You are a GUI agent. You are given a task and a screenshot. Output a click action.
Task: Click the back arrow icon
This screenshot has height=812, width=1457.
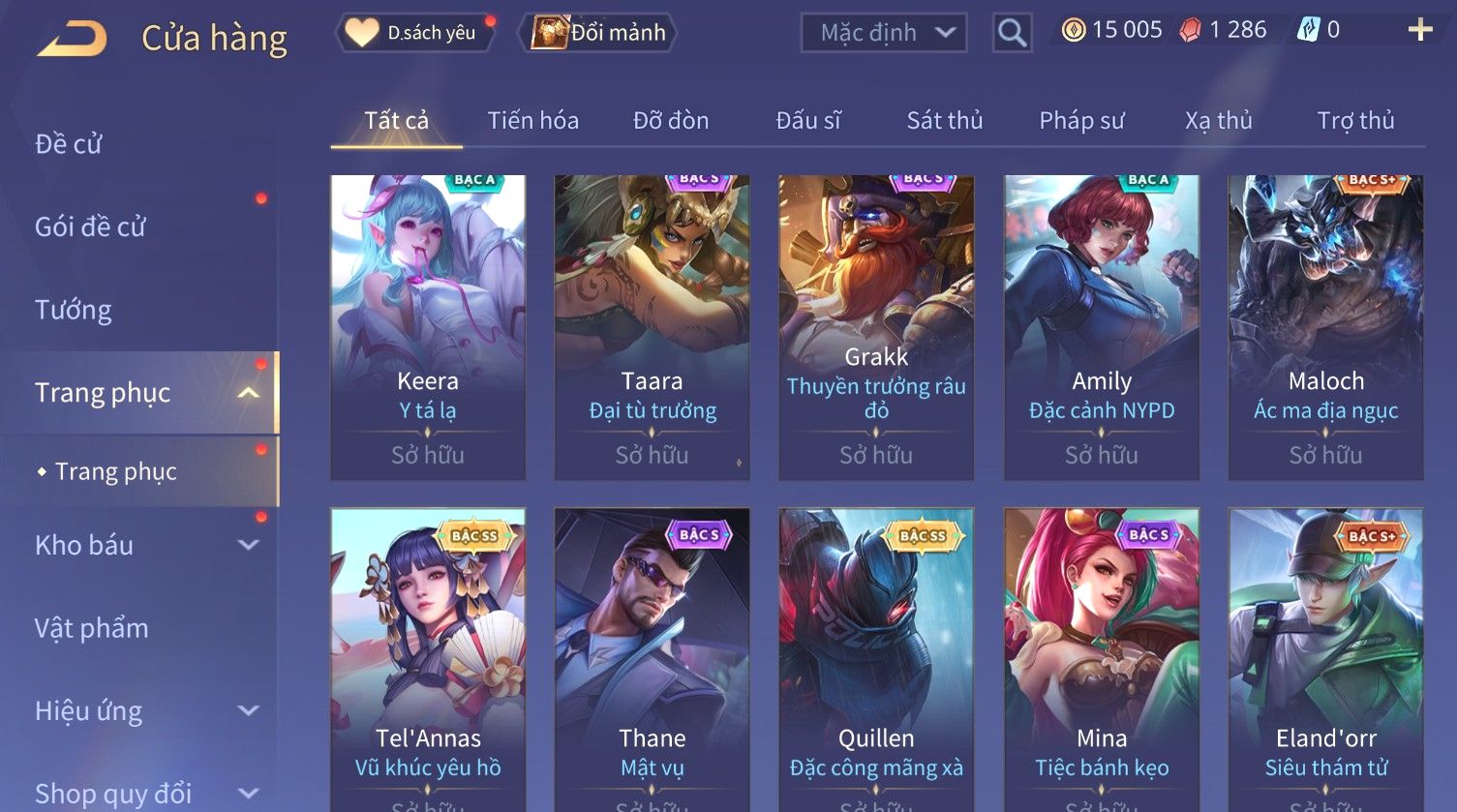pos(73,39)
